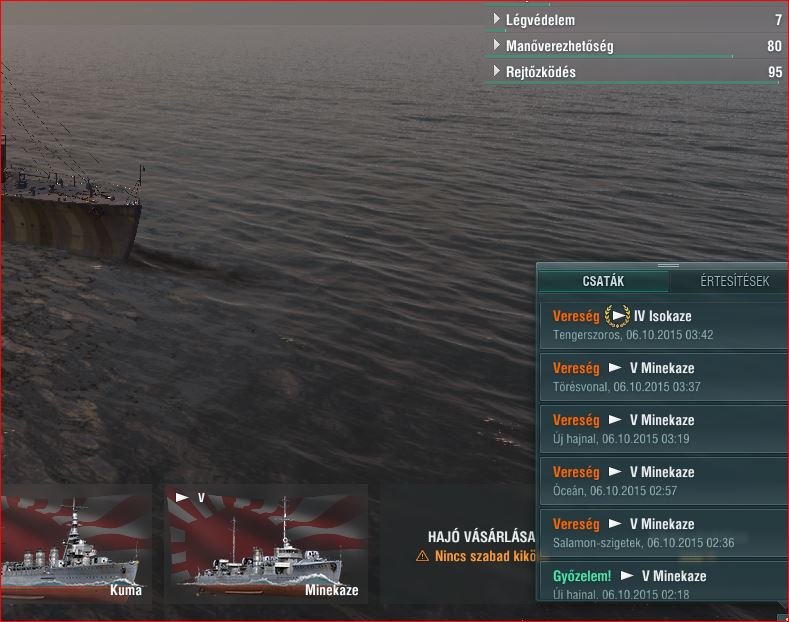Click the destroyer class icon on Minekaze card
This screenshot has height=622, width=789.
pyautogui.click(x=182, y=498)
